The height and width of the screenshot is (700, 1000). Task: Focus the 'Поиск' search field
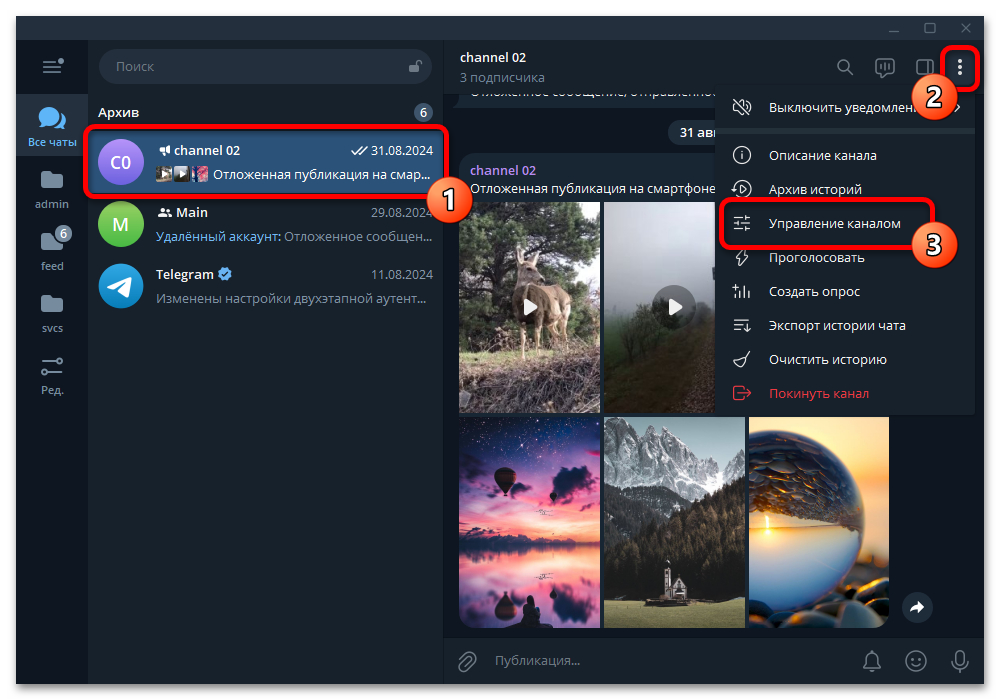[265, 66]
